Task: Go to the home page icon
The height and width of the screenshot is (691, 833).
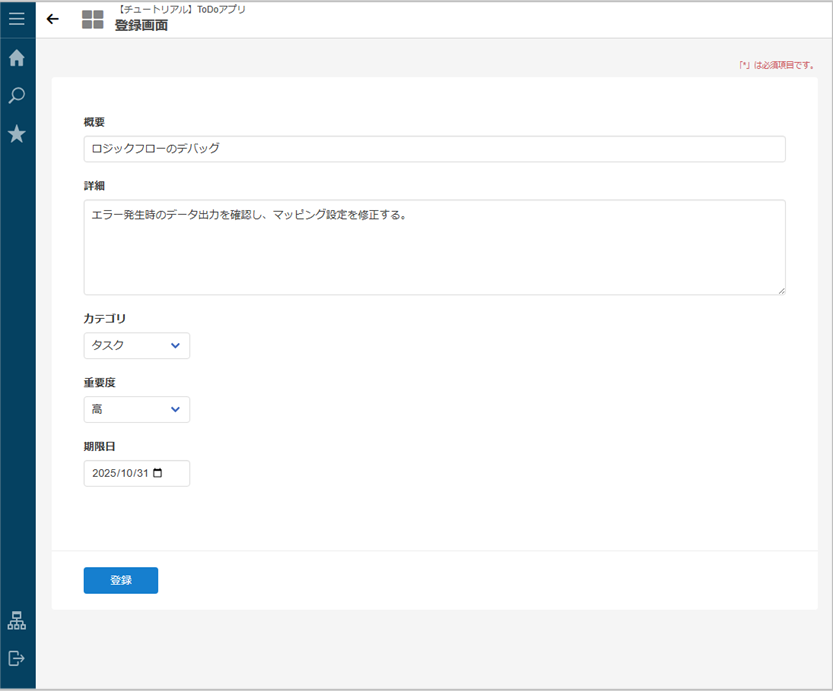Action: pyautogui.click(x=17, y=58)
